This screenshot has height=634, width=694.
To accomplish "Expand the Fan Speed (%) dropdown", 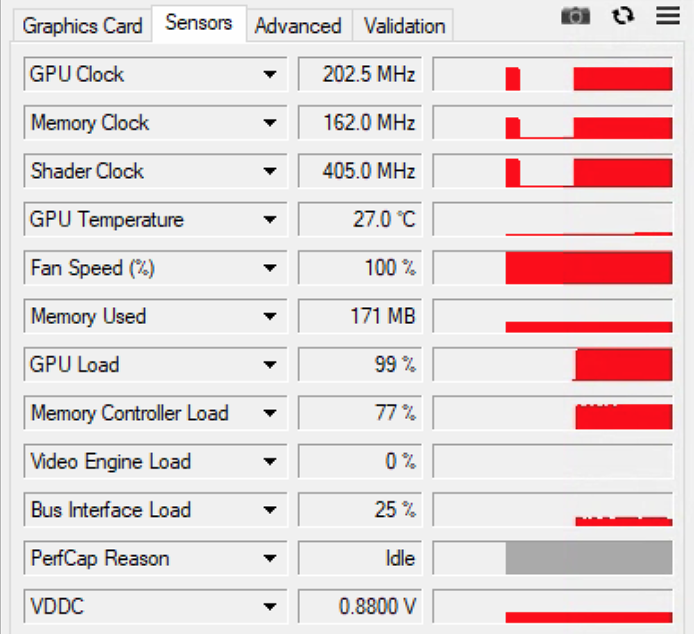I will [270, 268].
